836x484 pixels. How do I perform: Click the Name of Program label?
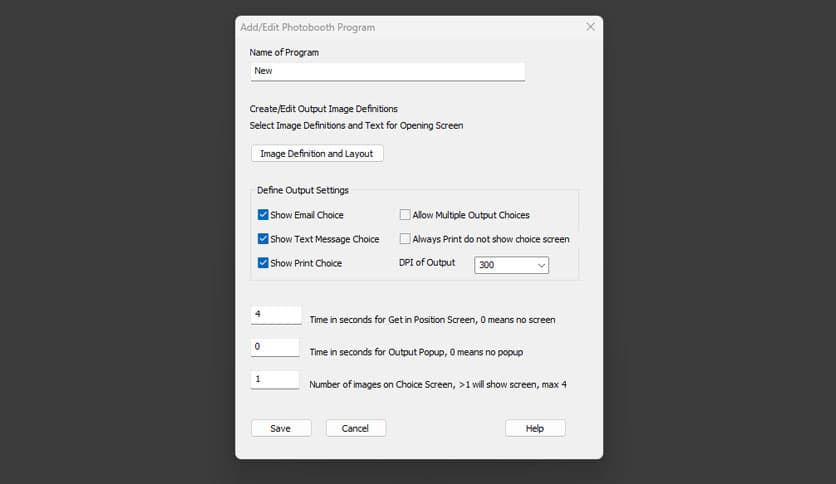(x=284, y=52)
